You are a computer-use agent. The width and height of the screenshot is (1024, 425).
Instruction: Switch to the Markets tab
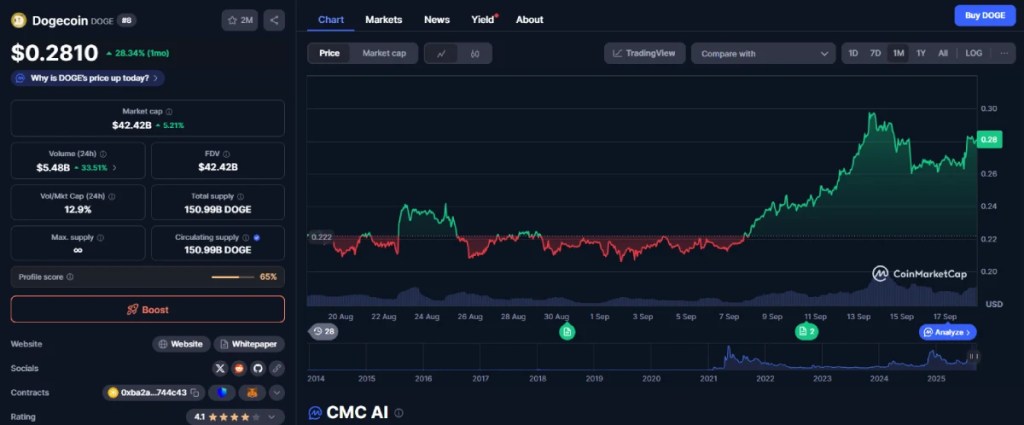coord(384,19)
